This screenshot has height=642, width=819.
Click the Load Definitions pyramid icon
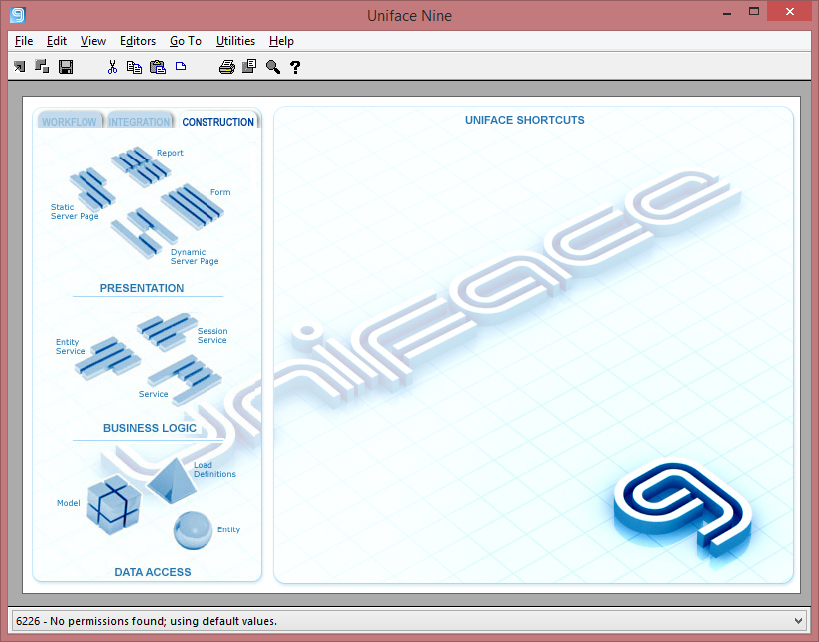[x=172, y=480]
